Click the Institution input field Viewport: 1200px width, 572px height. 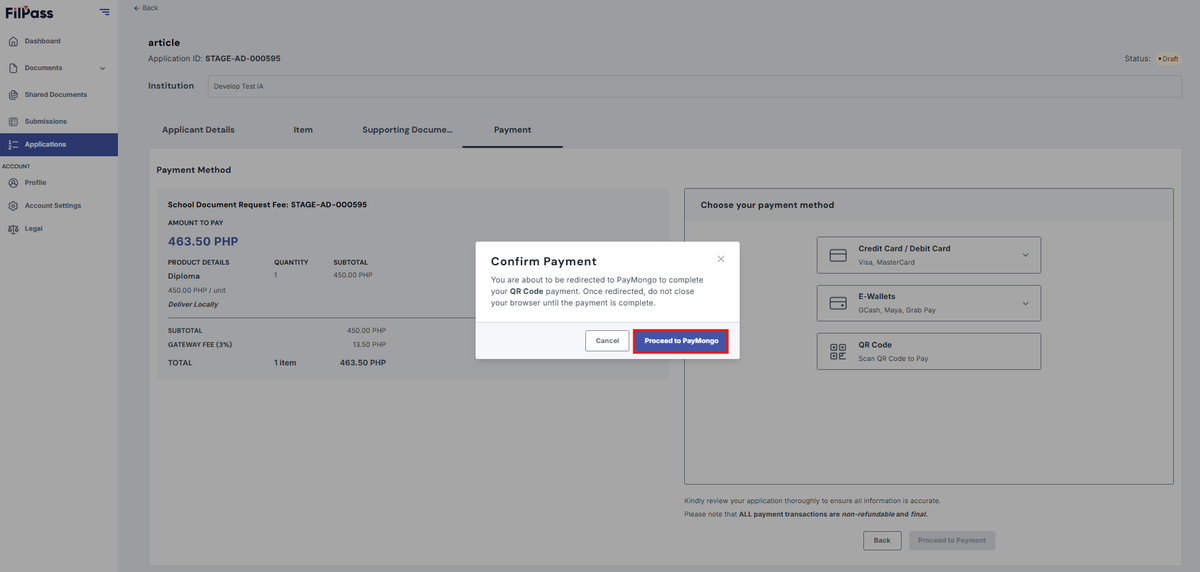coord(694,86)
